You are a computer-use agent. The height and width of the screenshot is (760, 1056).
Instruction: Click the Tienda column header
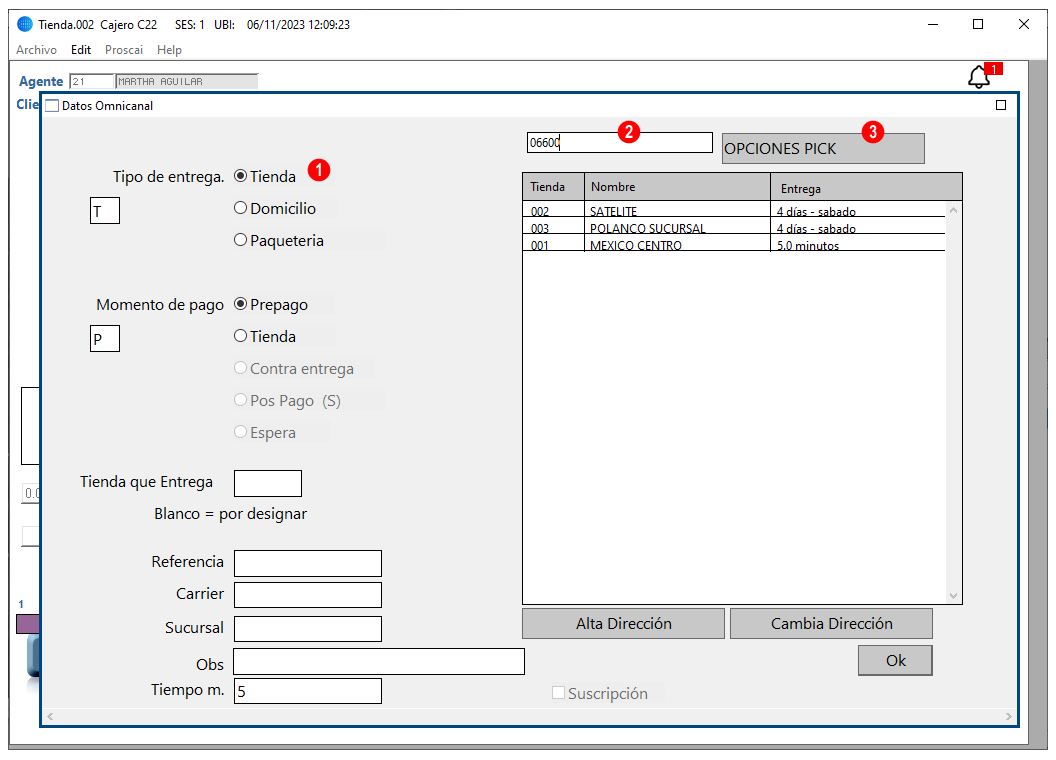coord(554,187)
